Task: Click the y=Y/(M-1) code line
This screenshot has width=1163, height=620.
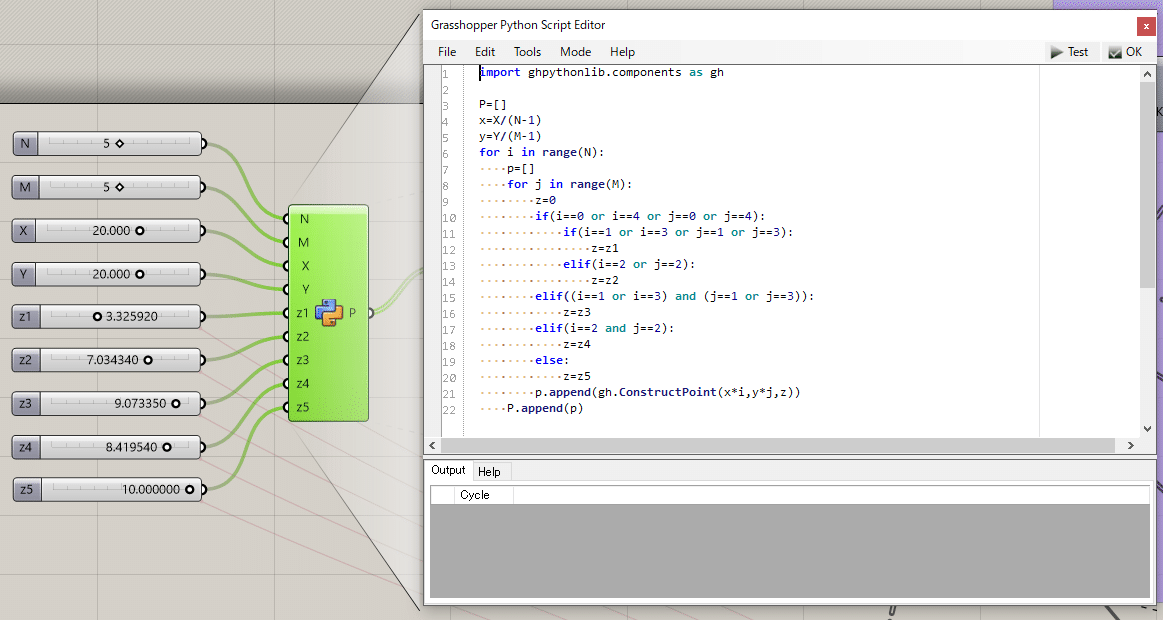Action: point(510,136)
